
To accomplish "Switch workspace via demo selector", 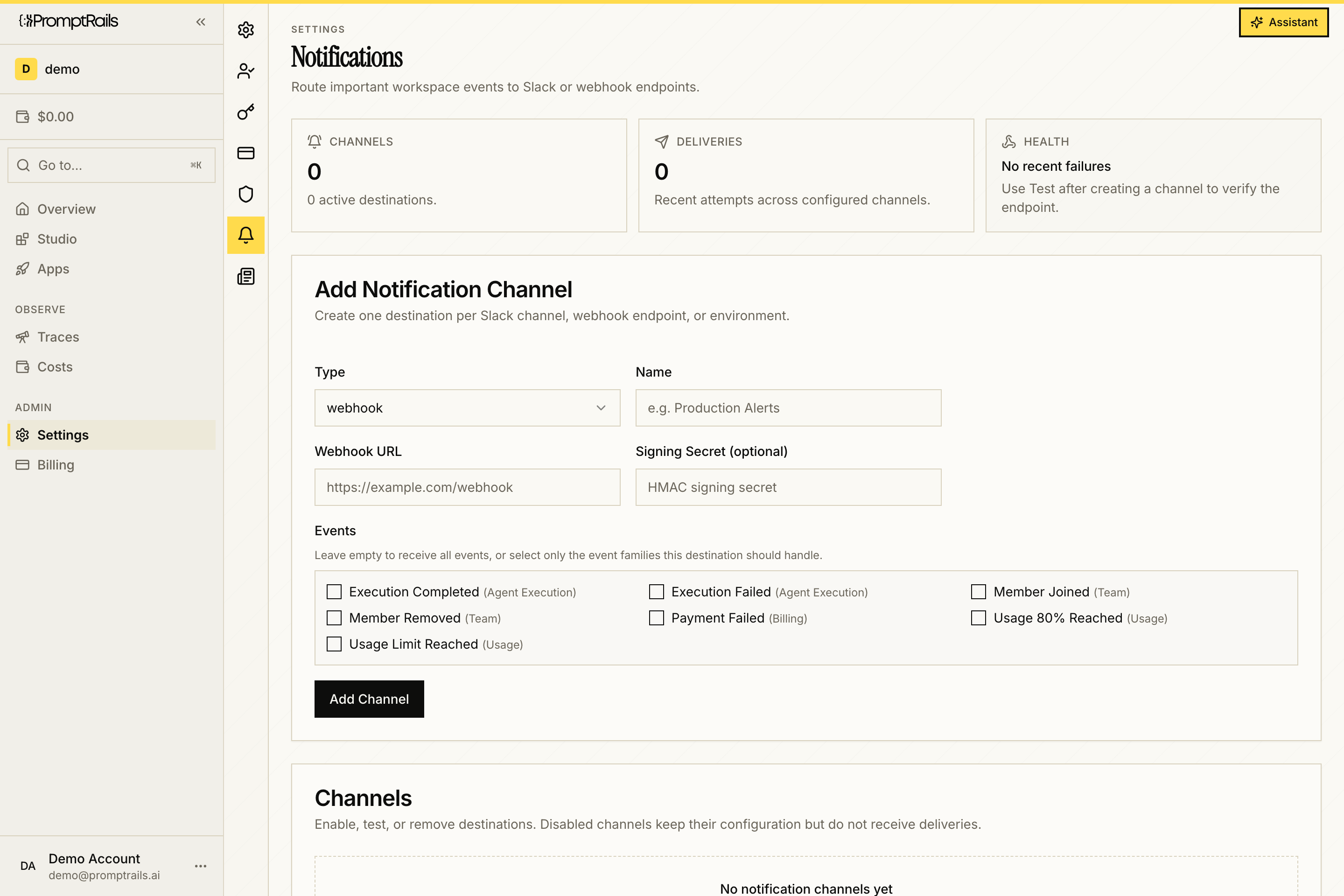I will [112, 69].
